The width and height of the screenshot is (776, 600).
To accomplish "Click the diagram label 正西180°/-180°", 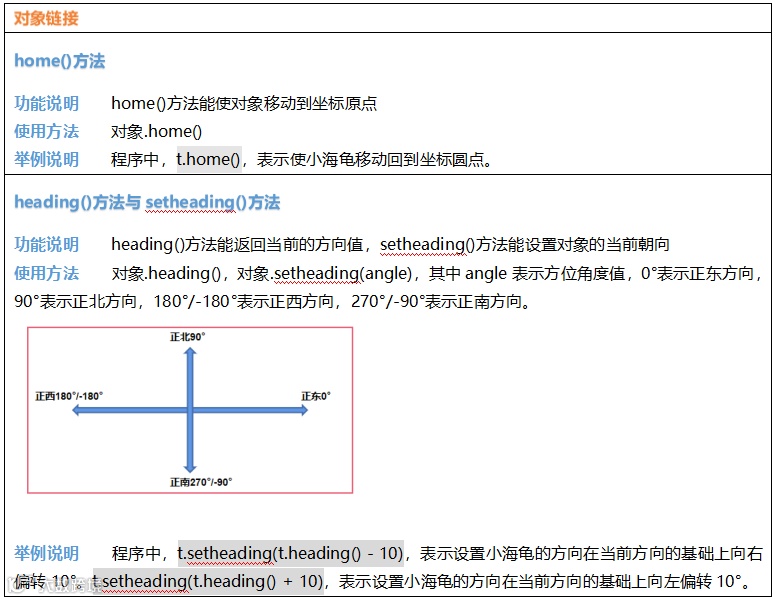I will [69, 396].
